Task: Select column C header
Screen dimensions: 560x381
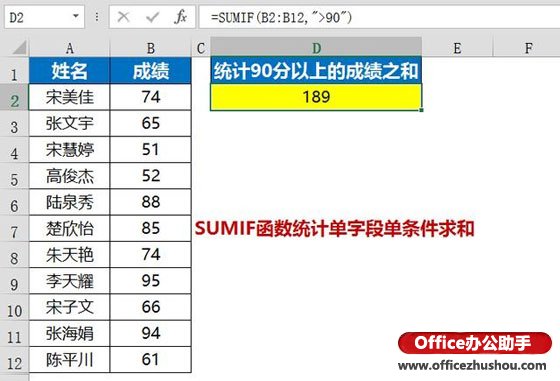Action: tap(201, 47)
